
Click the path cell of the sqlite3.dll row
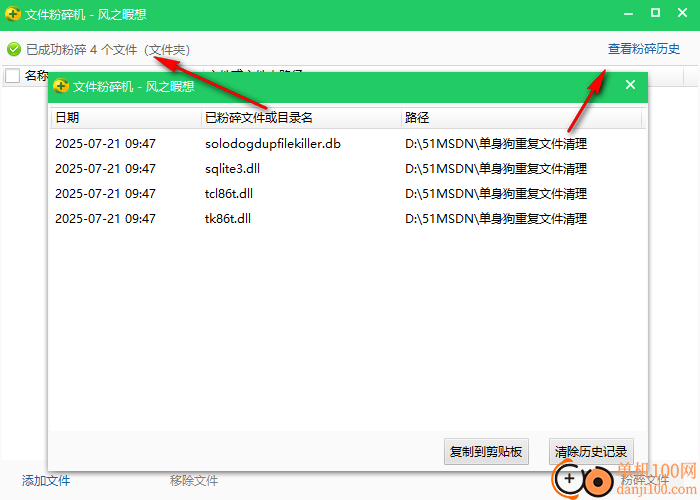pos(496,169)
